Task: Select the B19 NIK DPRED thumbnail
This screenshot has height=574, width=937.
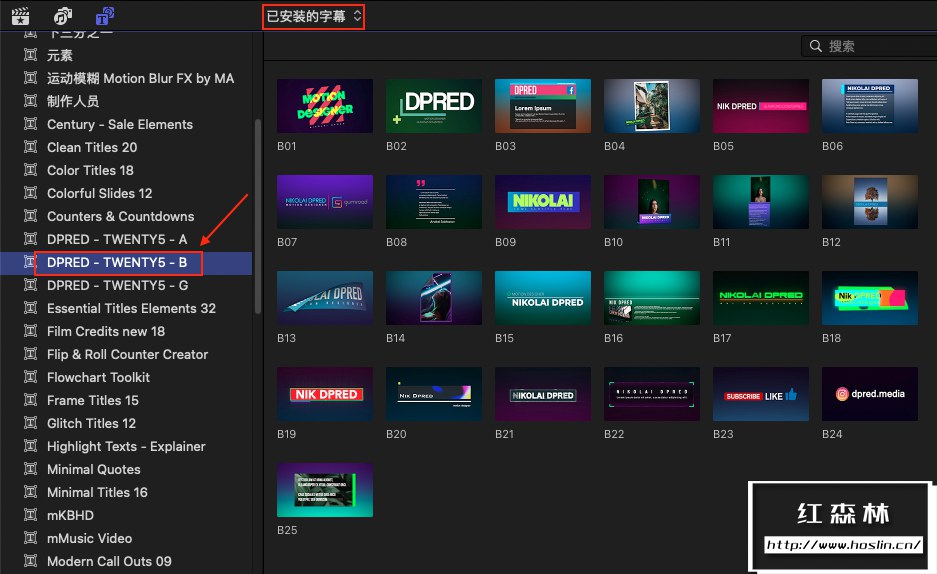Action: pyautogui.click(x=324, y=394)
